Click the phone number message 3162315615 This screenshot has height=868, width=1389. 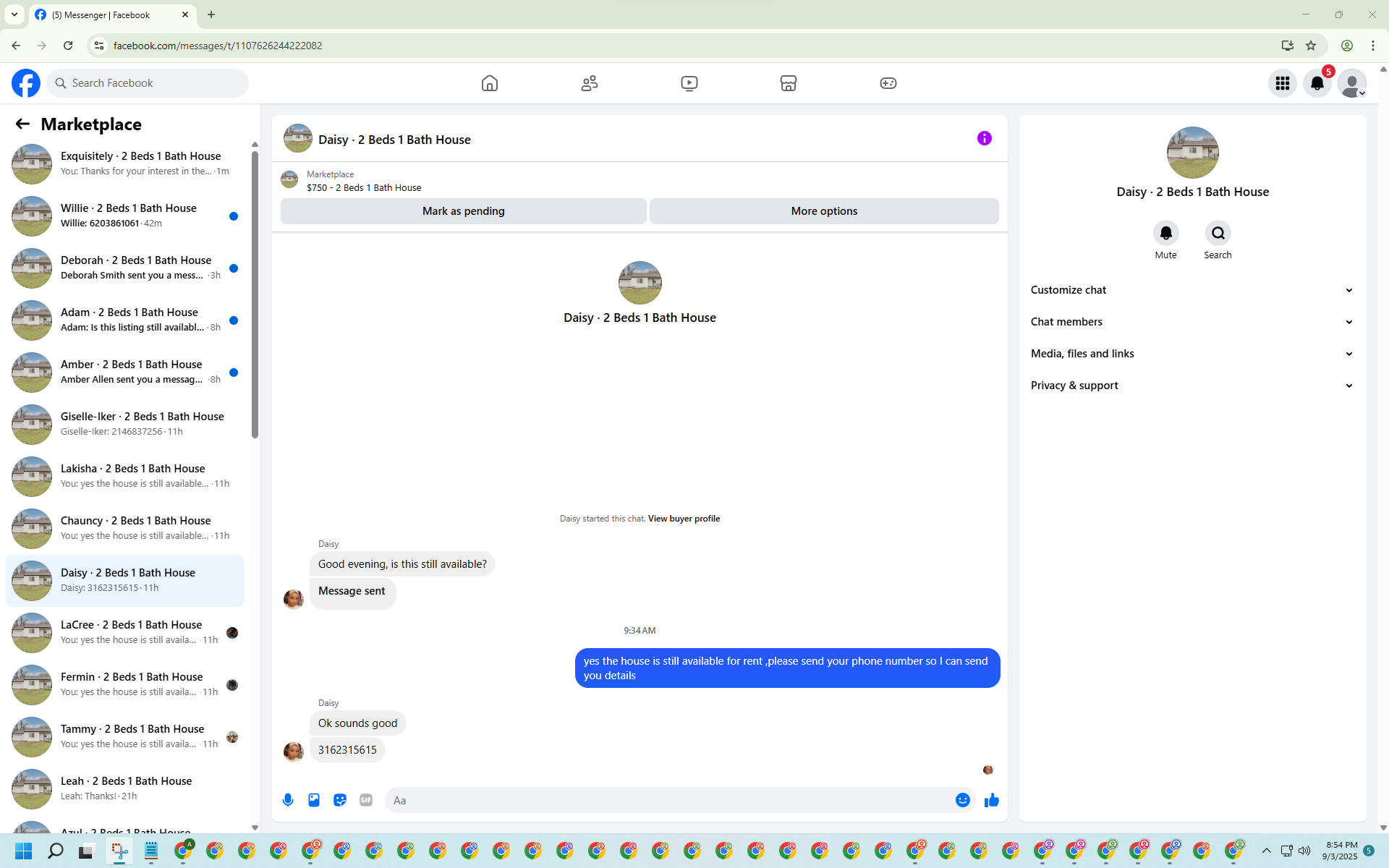(x=347, y=750)
